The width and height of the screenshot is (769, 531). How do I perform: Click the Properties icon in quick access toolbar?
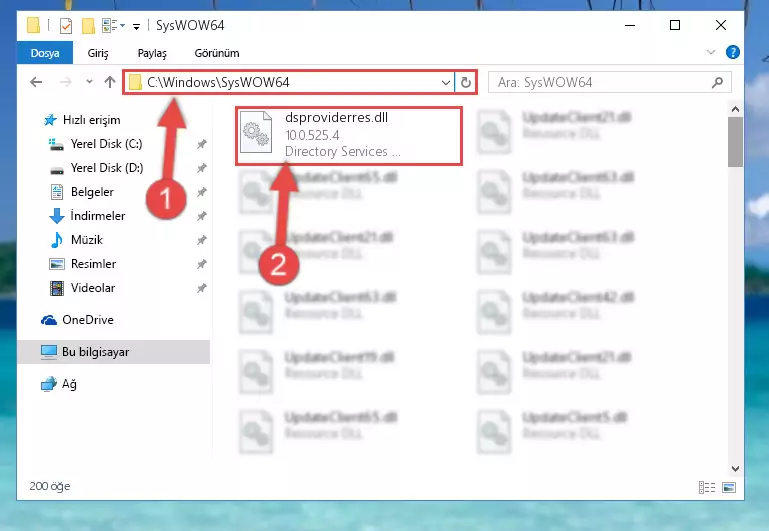point(66,25)
